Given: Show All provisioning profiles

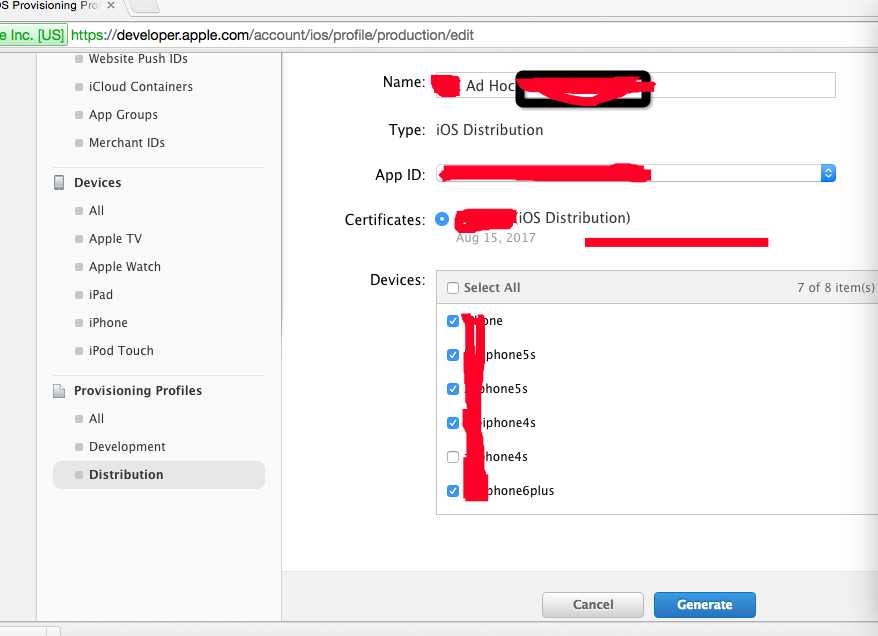Looking at the screenshot, I should coord(96,419).
